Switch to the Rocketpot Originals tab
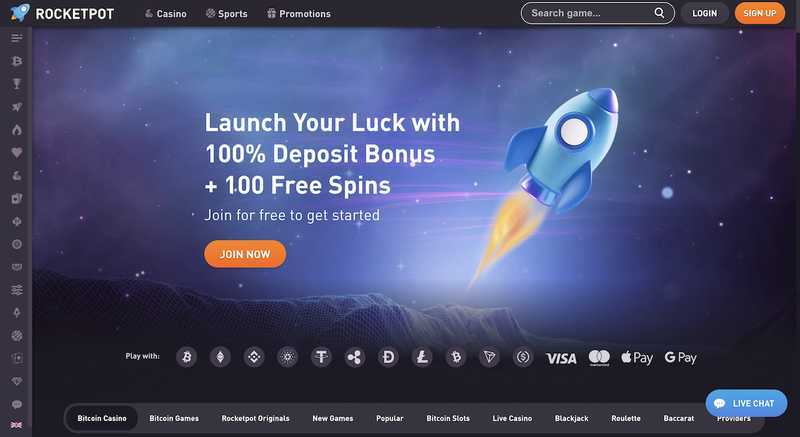 click(x=255, y=418)
